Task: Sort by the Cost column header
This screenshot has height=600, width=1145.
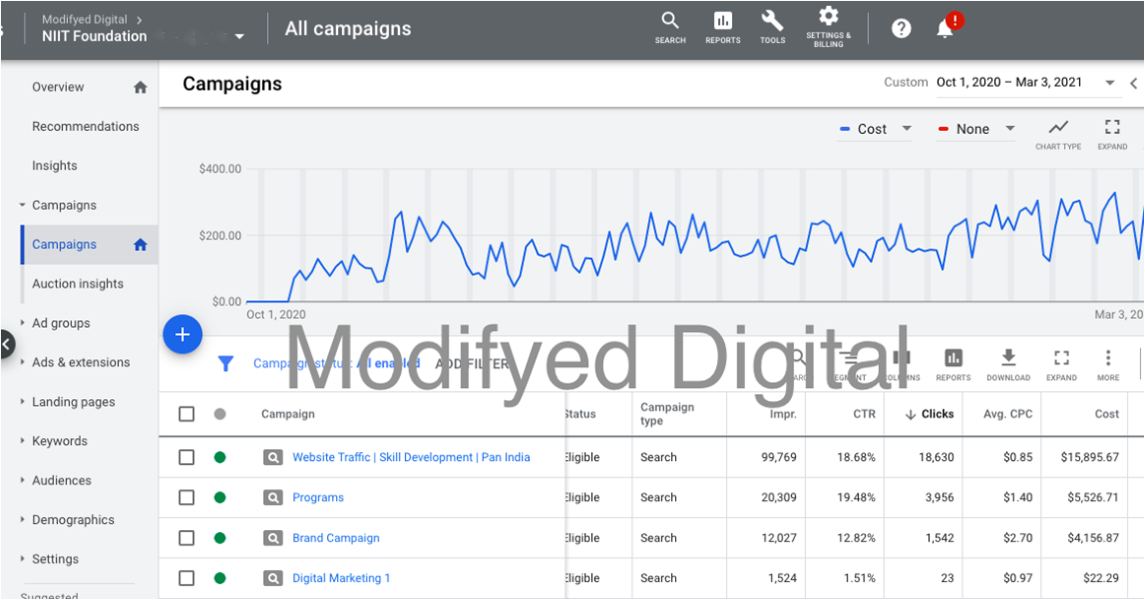Action: [1106, 414]
